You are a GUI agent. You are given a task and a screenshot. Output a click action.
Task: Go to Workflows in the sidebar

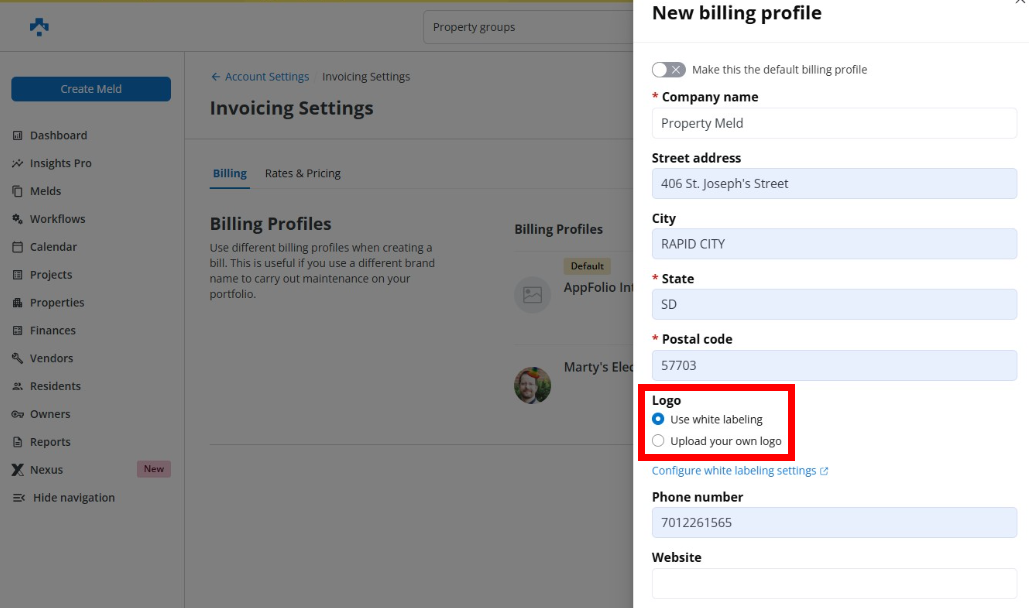57,219
